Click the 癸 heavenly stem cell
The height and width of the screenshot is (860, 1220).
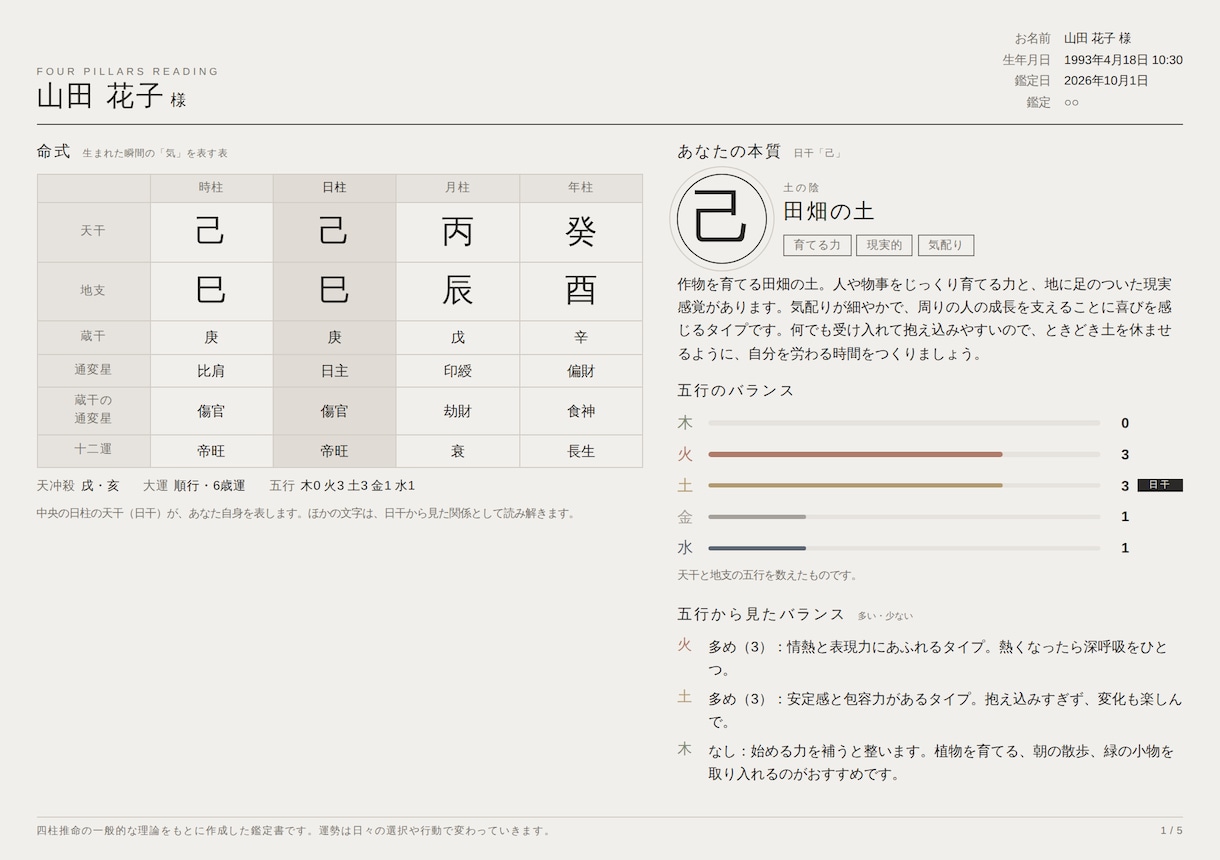click(x=581, y=232)
